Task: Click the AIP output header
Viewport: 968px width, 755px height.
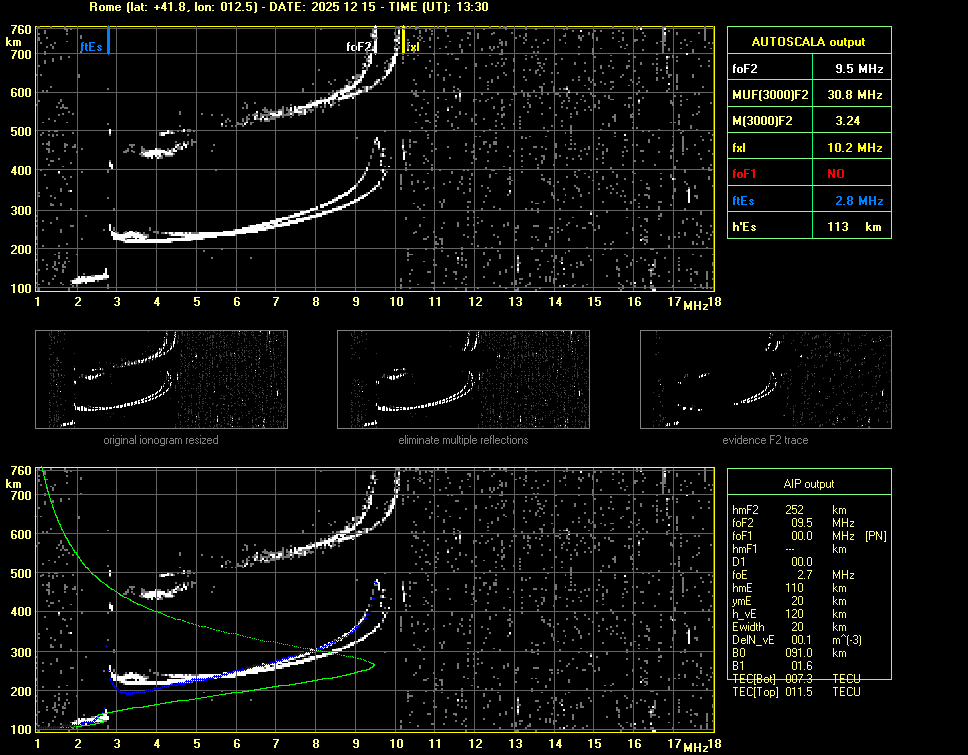Action: 808,483
